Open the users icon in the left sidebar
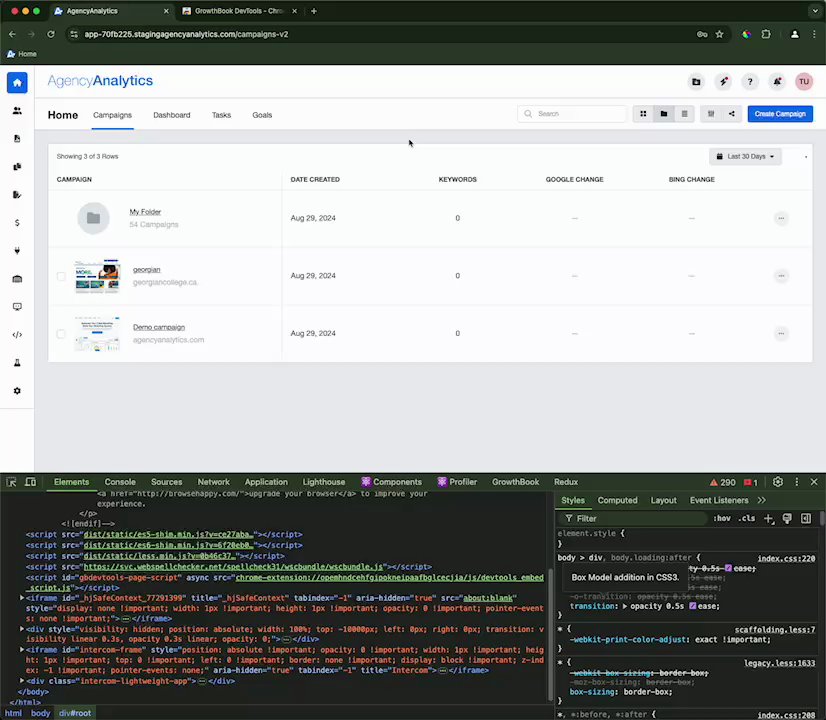Image resolution: width=826 pixels, height=720 pixels. [x=17, y=111]
